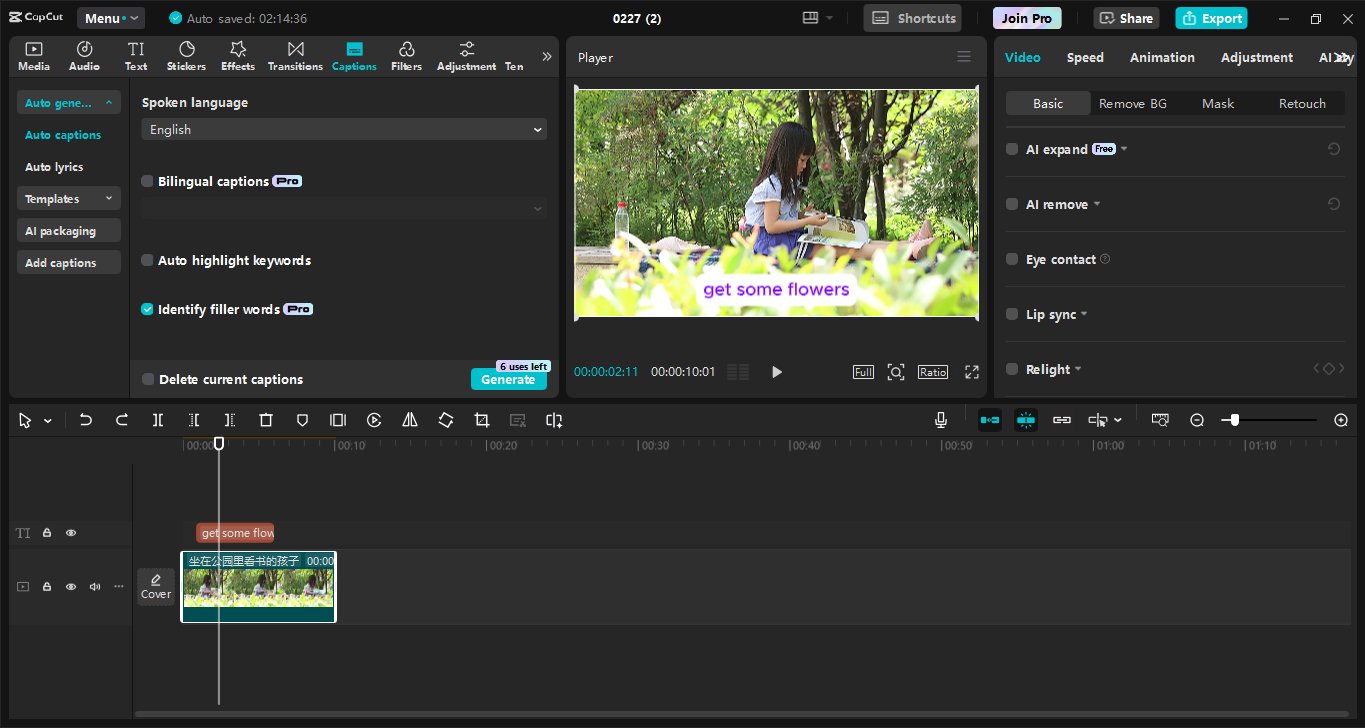This screenshot has height=728, width=1365.
Task: Hide the text track with its eye toggle
Action: [x=70, y=533]
